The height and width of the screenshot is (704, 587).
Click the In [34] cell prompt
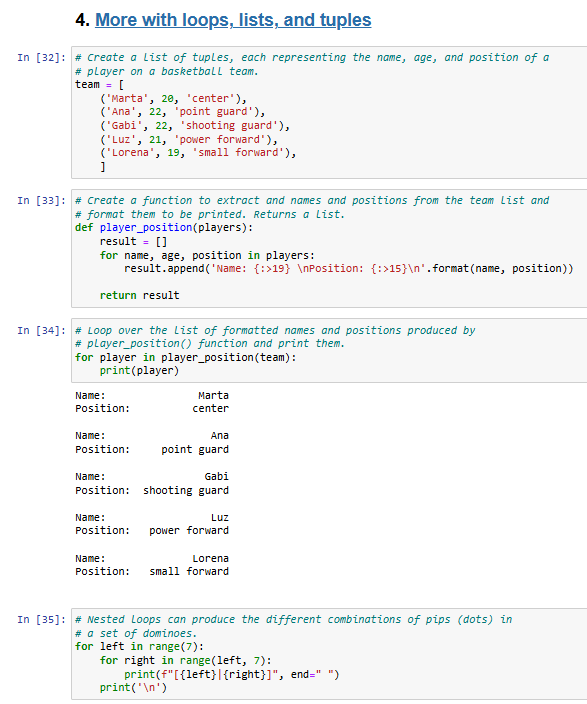tap(41, 330)
